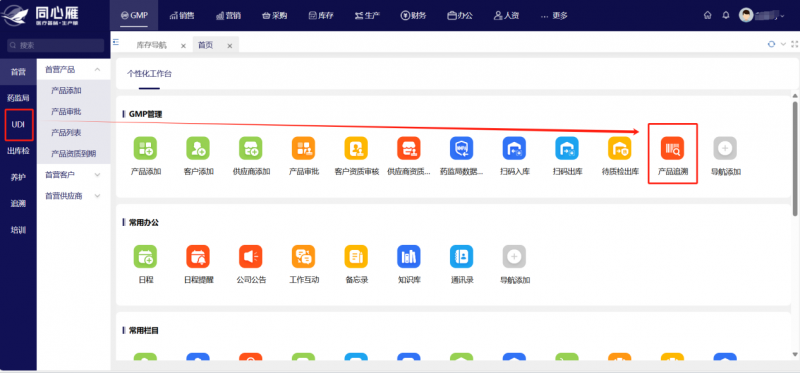Open the 公司公告 announcement icon
Viewport: 800px width, 373px height.
pyautogui.click(x=251, y=257)
